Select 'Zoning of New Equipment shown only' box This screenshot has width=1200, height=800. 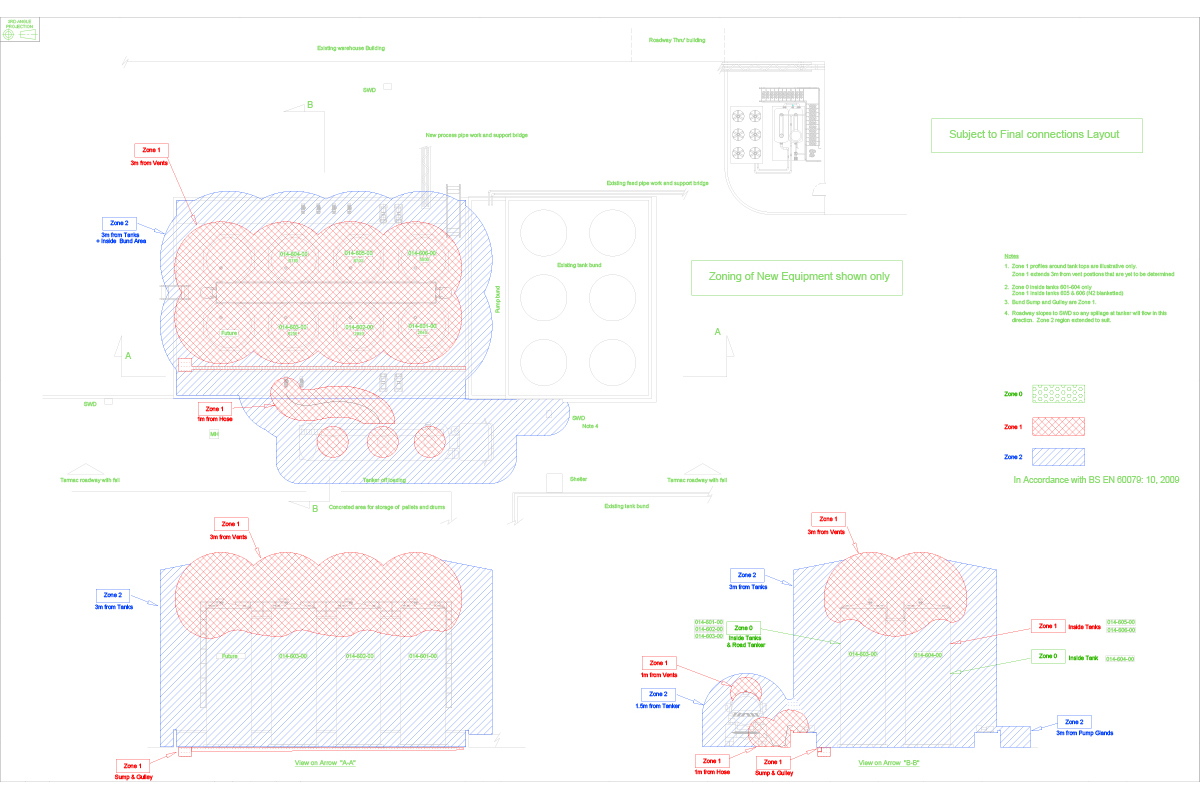[x=795, y=277]
